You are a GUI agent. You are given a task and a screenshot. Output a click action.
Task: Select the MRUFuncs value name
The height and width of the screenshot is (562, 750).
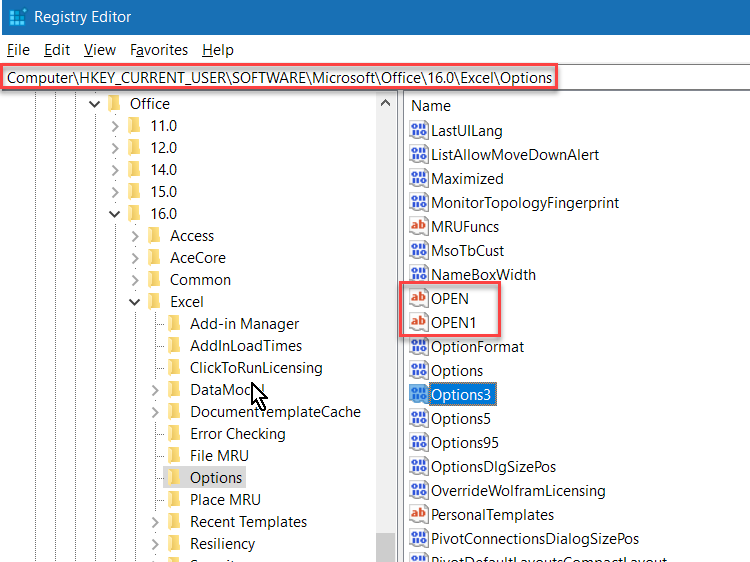[x=464, y=226]
